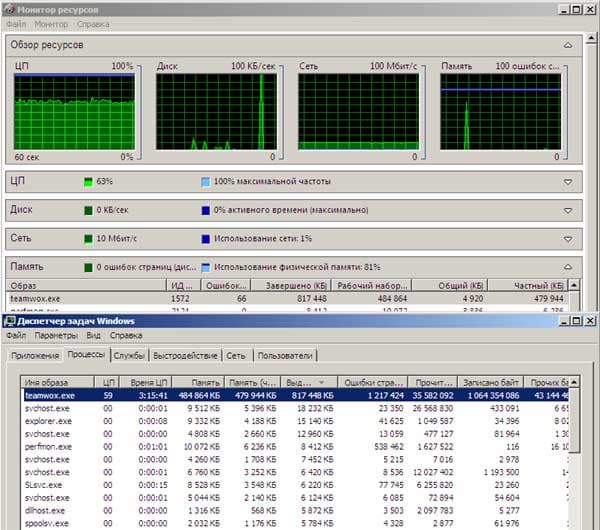Sort by Выд... column with arrow
The width and height of the screenshot is (600, 530).
[x=309, y=382]
